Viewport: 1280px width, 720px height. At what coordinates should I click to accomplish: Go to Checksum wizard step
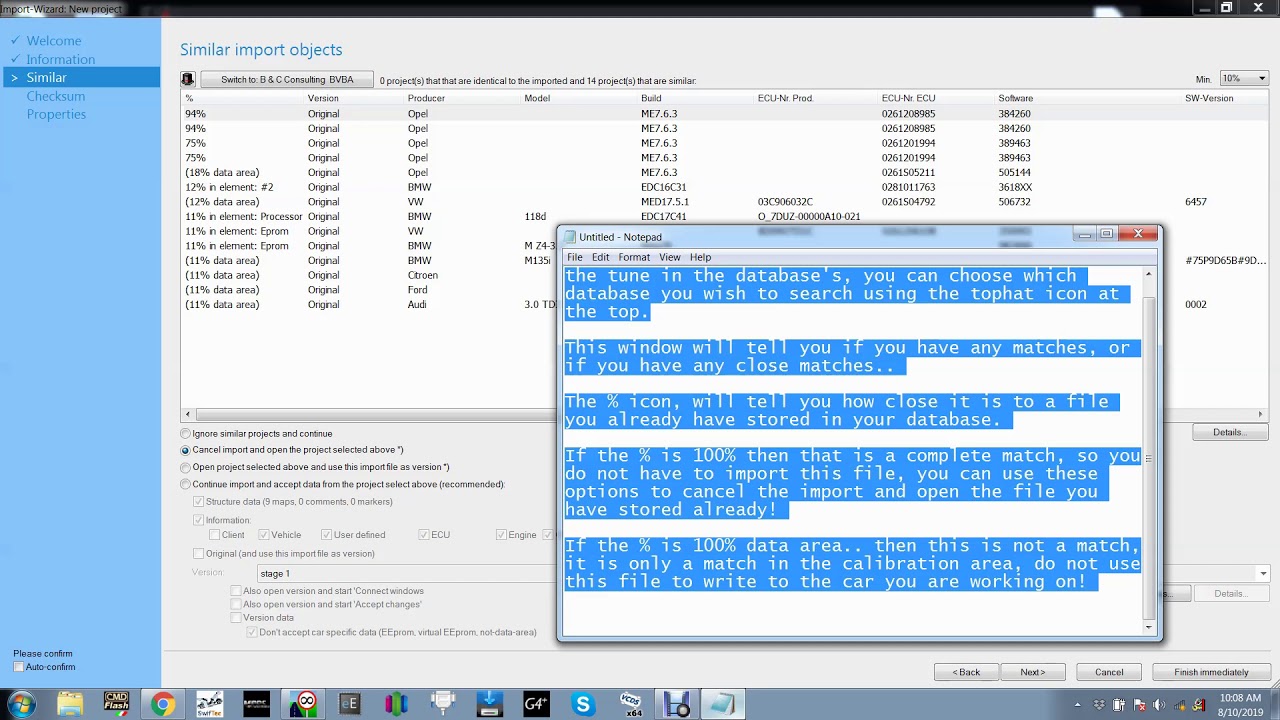point(56,96)
